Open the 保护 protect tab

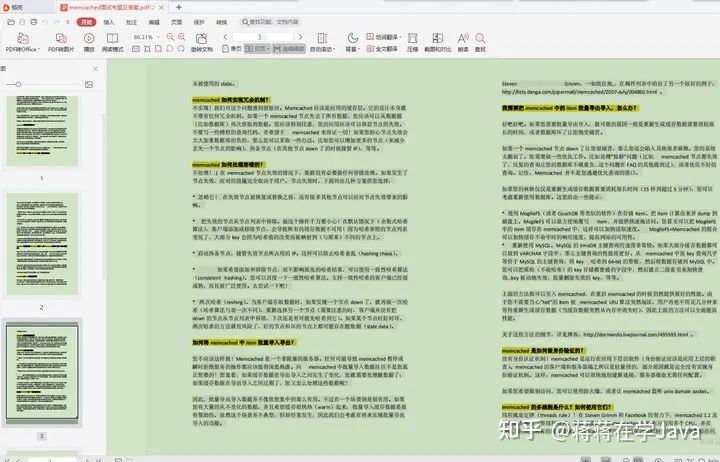click(x=199, y=22)
